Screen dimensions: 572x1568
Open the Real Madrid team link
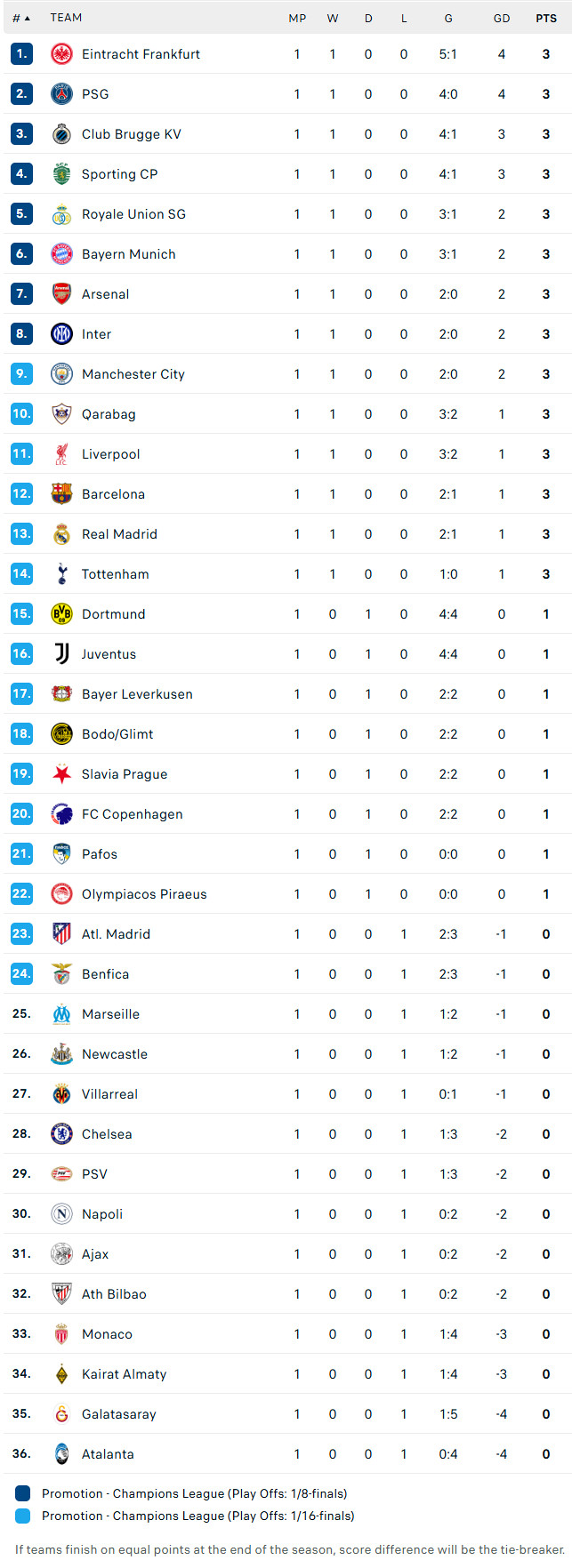click(119, 534)
